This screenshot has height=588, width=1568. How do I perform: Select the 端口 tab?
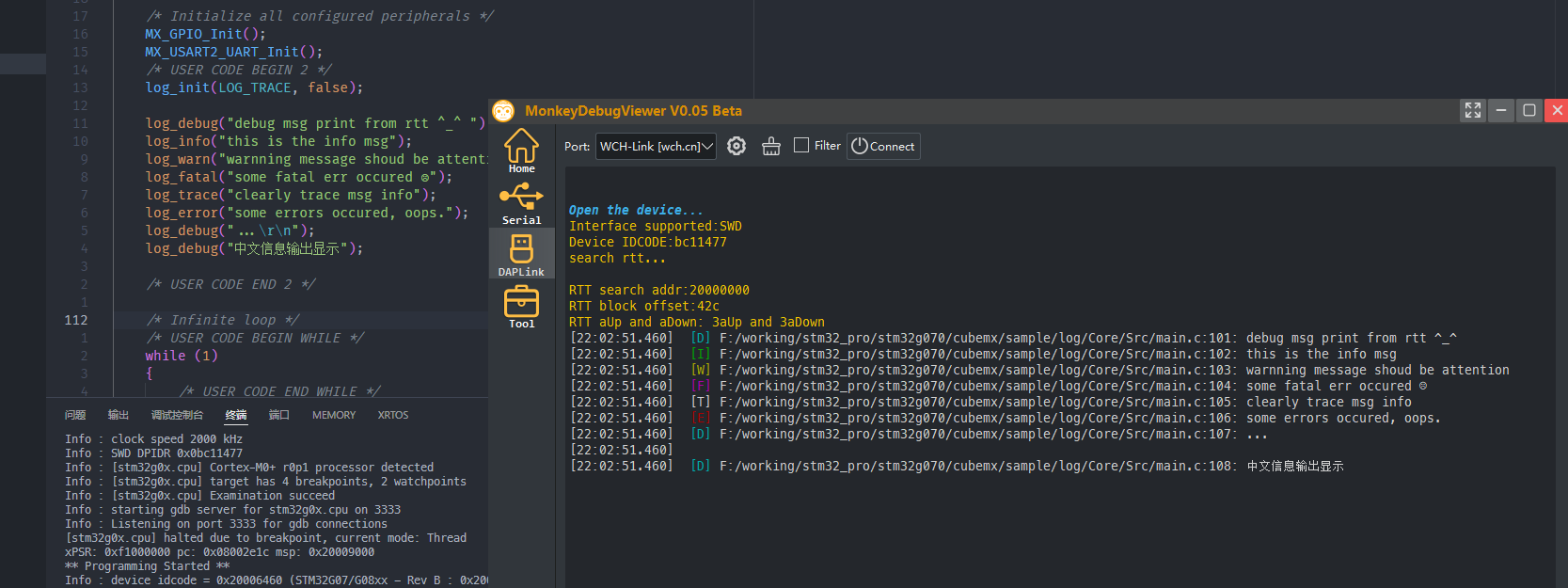coord(279,415)
